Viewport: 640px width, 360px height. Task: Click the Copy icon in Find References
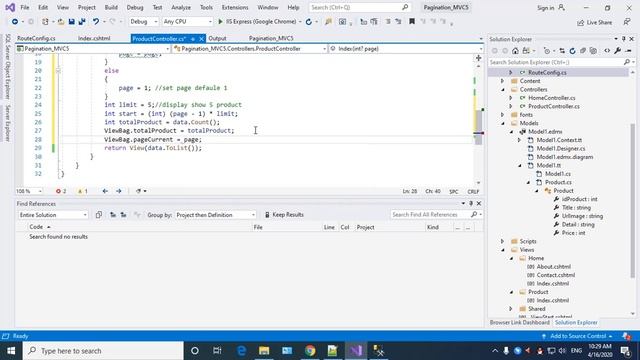(98, 215)
